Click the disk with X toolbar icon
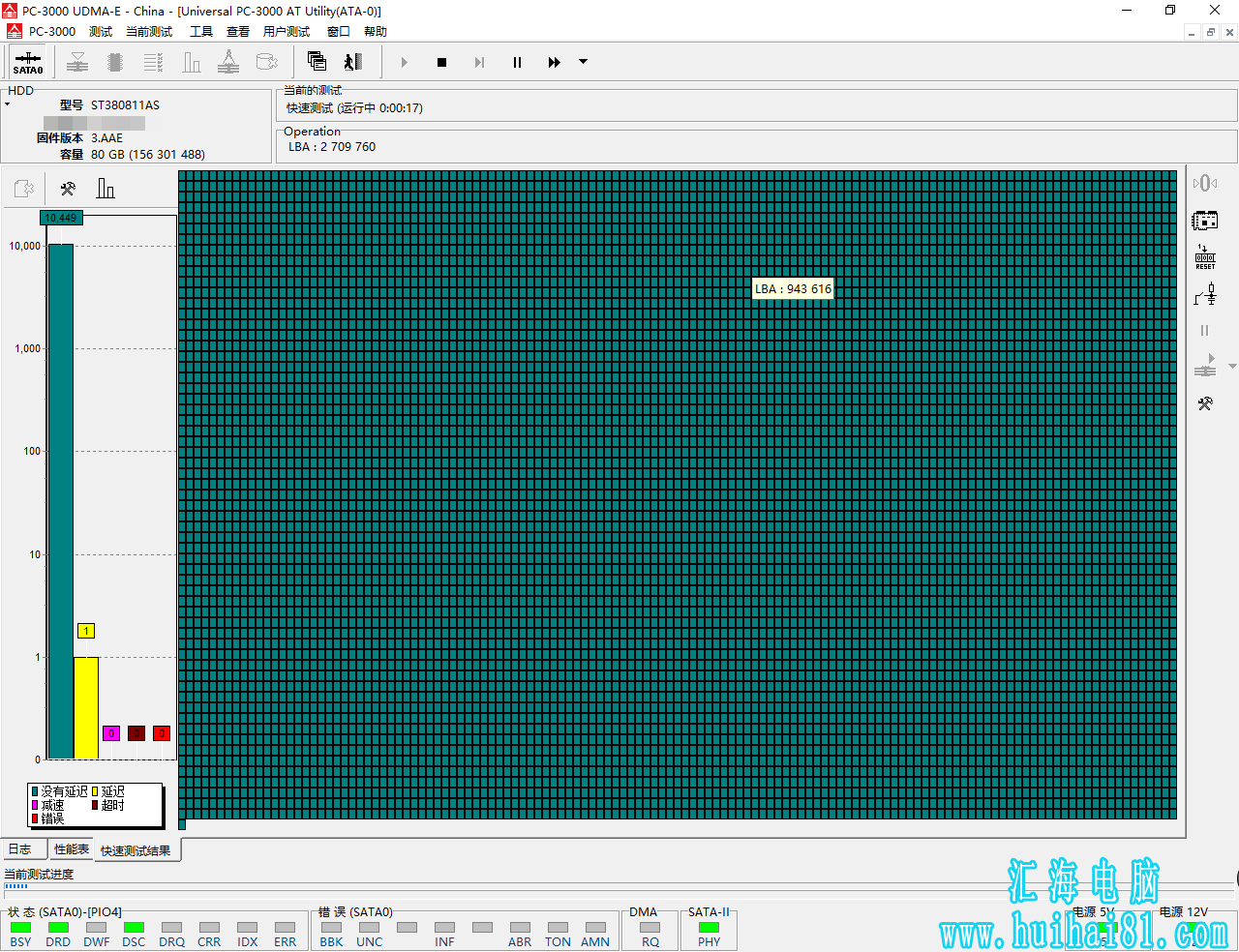The image size is (1239, 952). [x=266, y=63]
